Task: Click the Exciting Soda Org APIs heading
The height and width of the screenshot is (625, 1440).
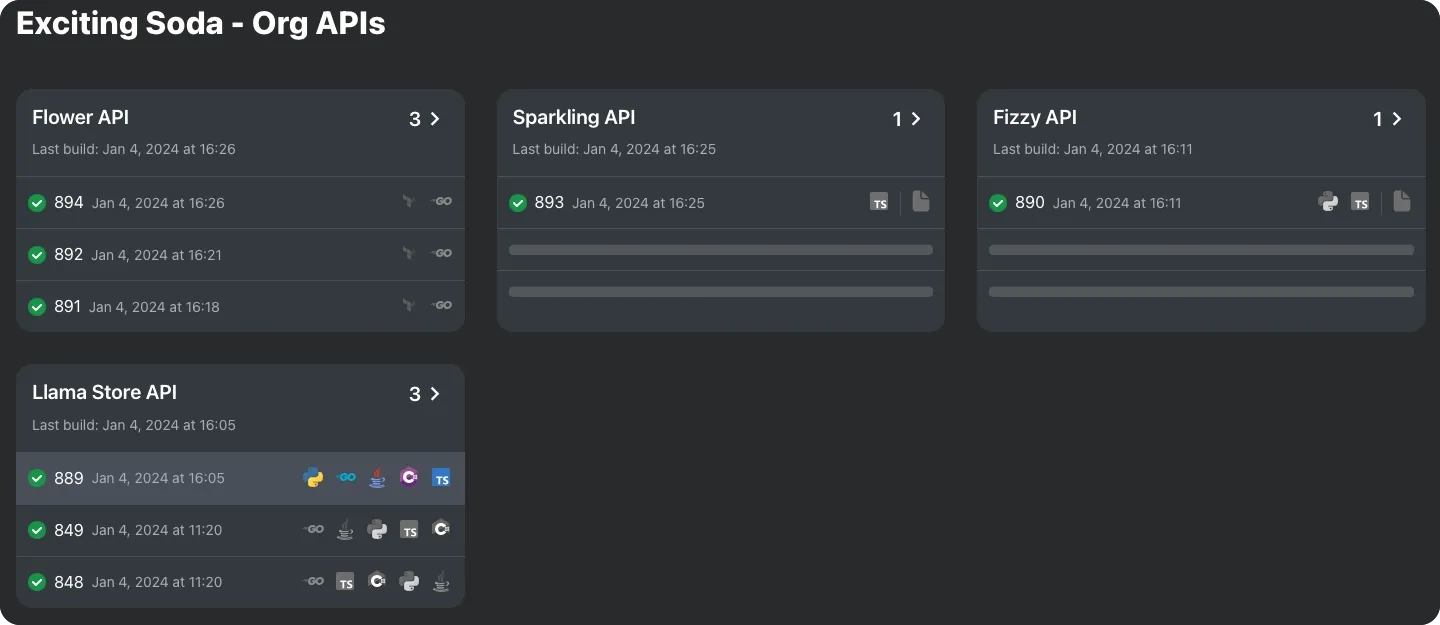Action: [200, 23]
